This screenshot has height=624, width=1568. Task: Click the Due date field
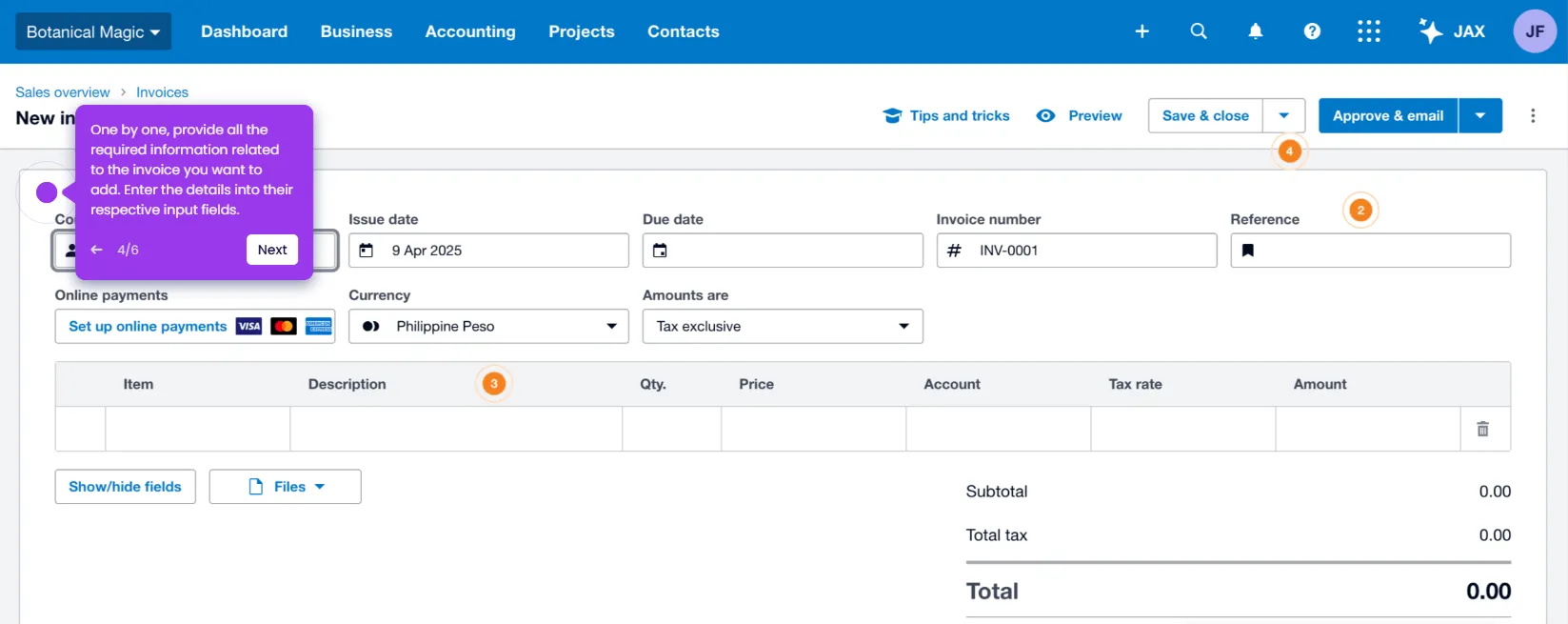[x=783, y=251]
